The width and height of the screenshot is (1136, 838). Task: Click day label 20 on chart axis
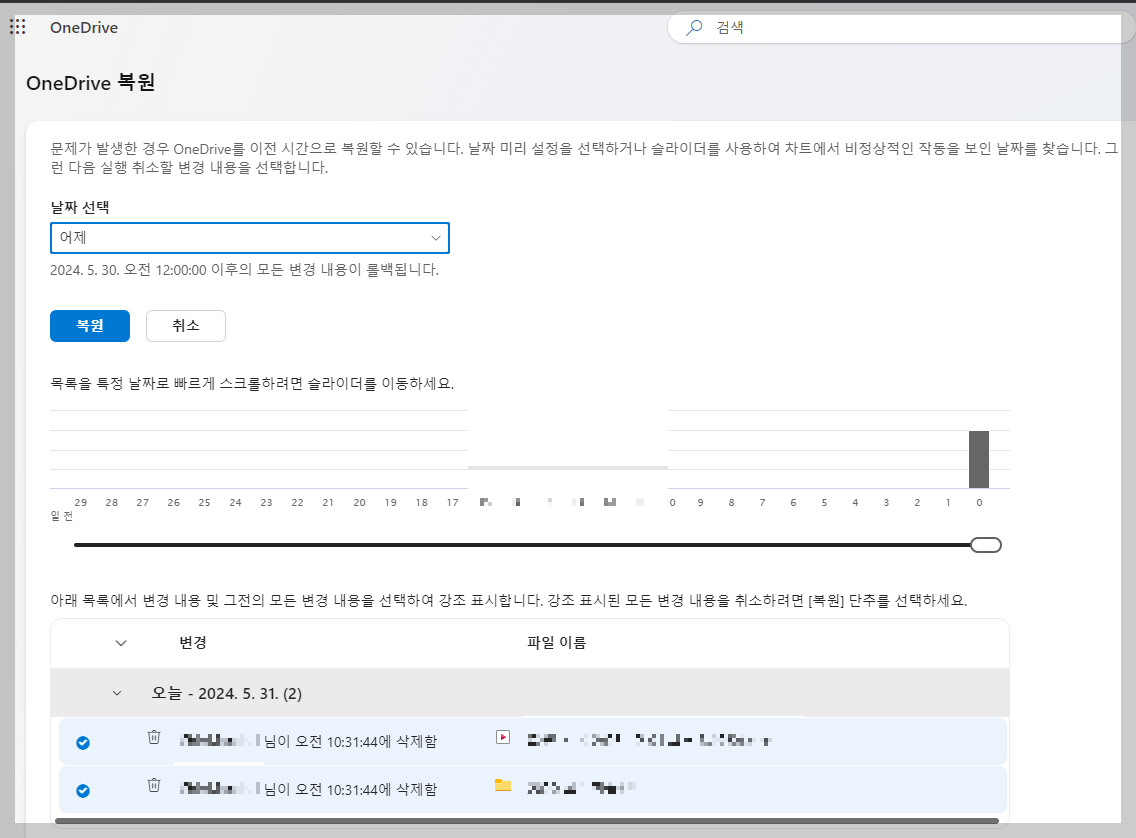click(x=359, y=502)
